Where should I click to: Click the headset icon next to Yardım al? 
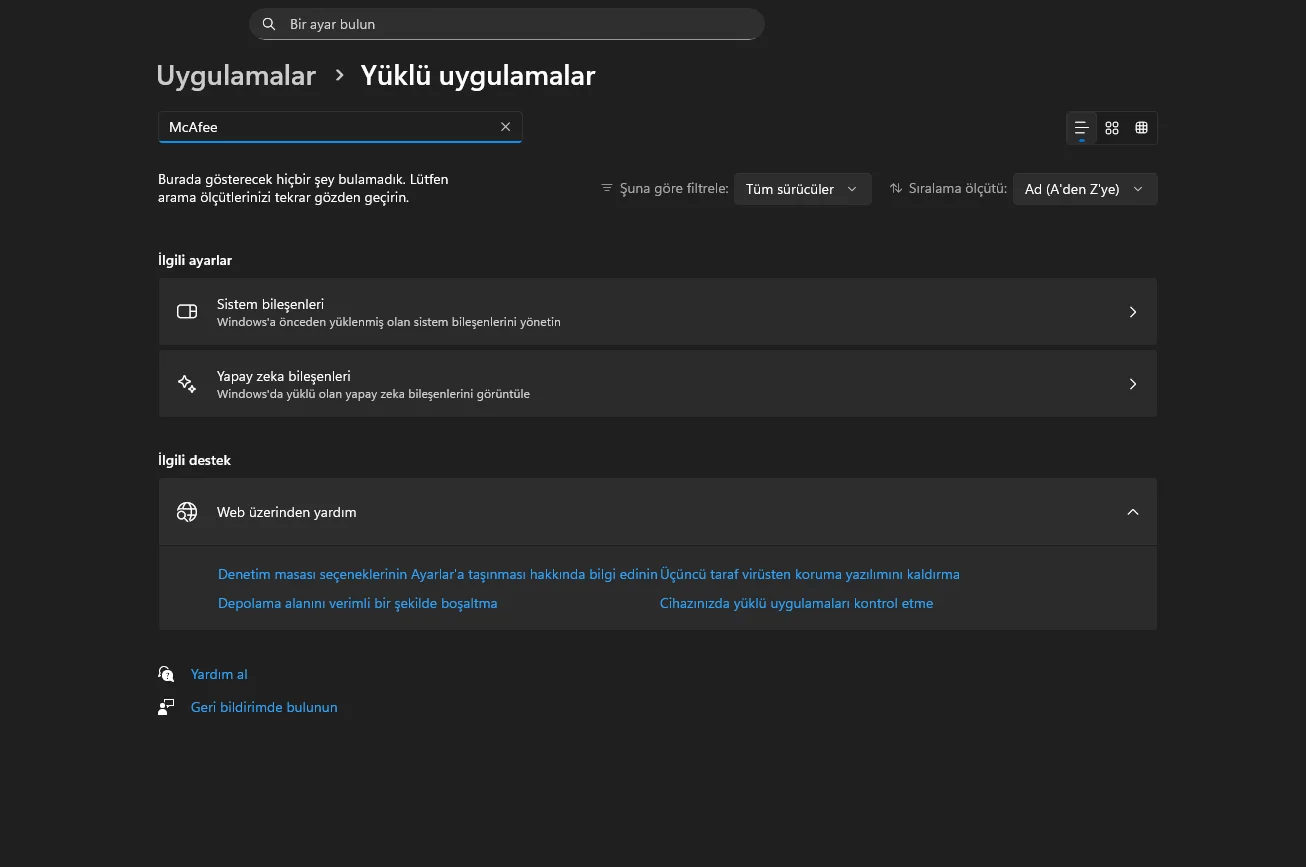166,673
